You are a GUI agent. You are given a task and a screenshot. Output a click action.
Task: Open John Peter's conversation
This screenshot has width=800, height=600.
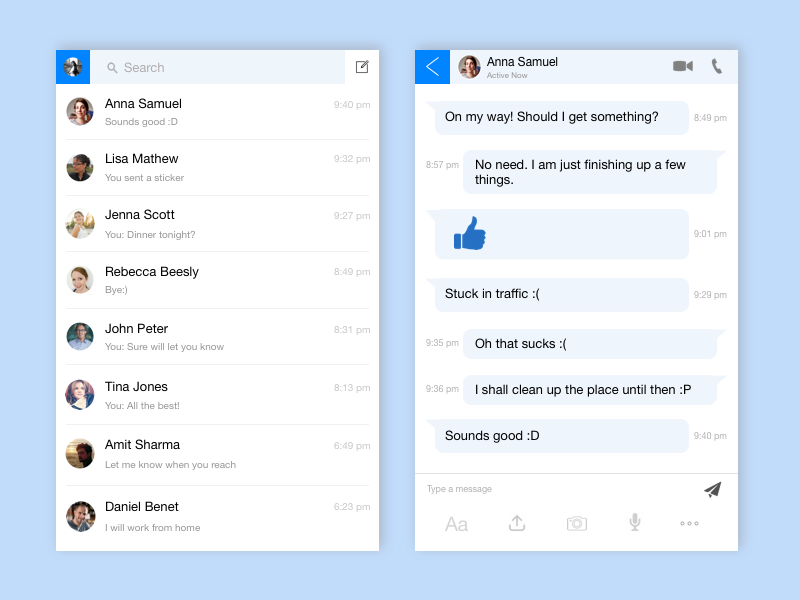tap(217, 337)
